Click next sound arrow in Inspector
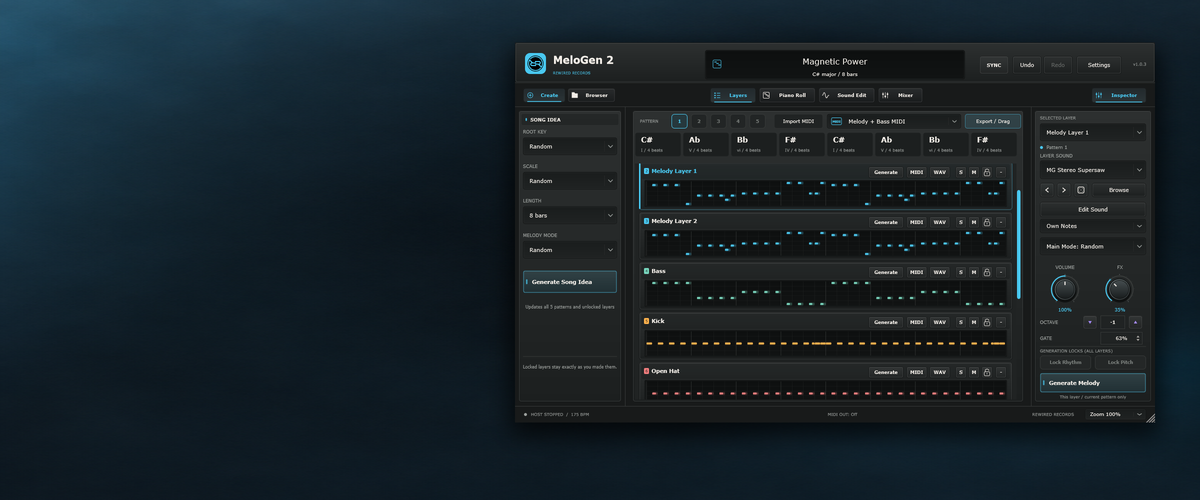 tap(1064, 190)
